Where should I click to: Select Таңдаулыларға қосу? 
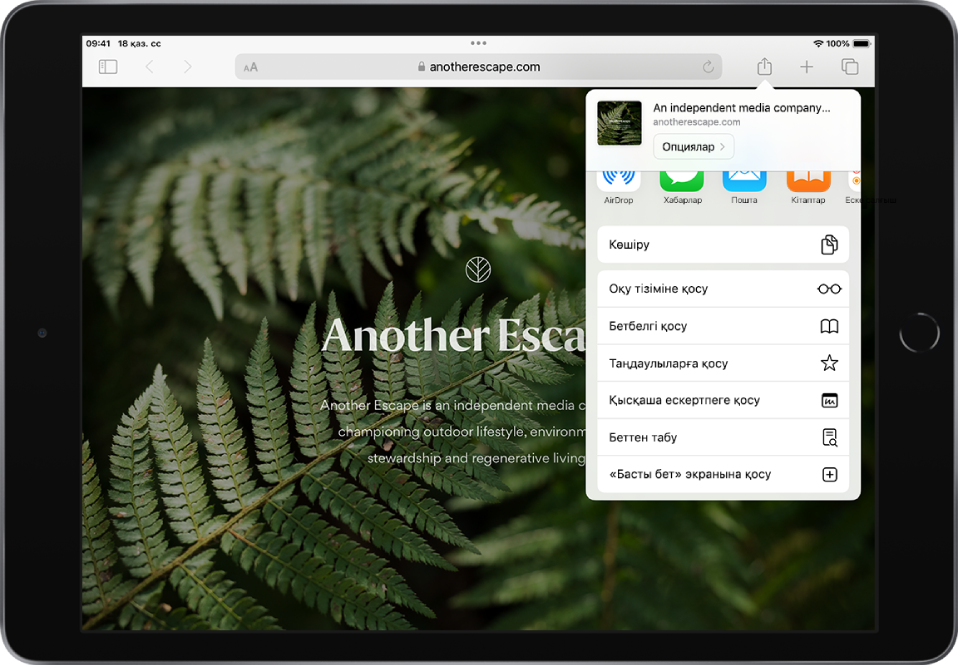pos(723,363)
